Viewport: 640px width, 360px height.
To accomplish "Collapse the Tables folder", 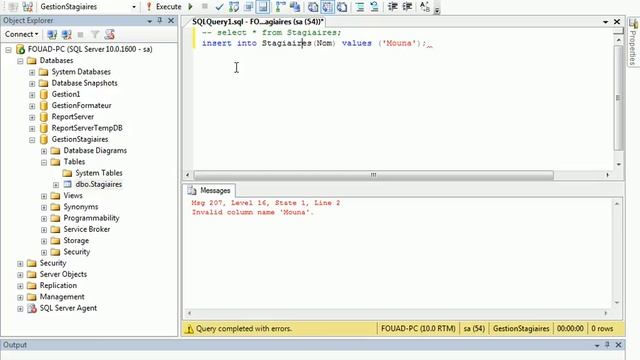I will click(x=44, y=162).
